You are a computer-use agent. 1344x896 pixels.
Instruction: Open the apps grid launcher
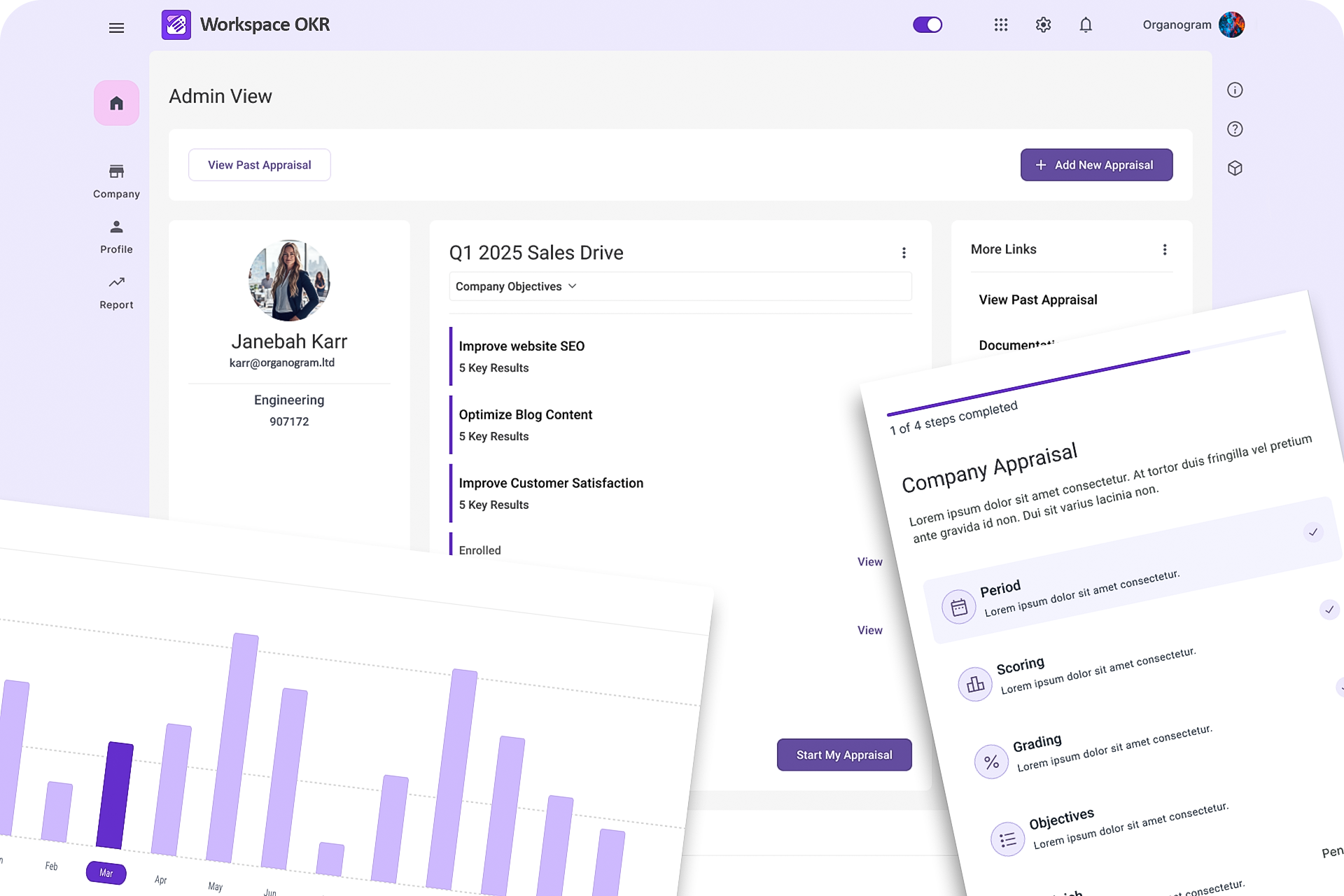pyautogui.click(x=1000, y=24)
